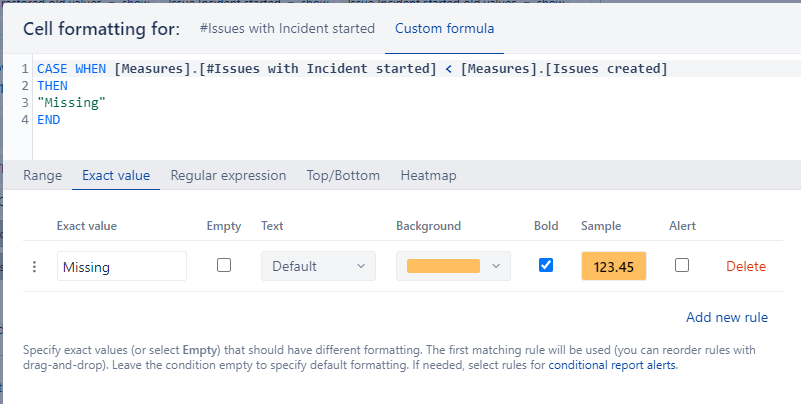Switch to the Top/Bottom tab
The height and width of the screenshot is (404, 801).
(343, 175)
